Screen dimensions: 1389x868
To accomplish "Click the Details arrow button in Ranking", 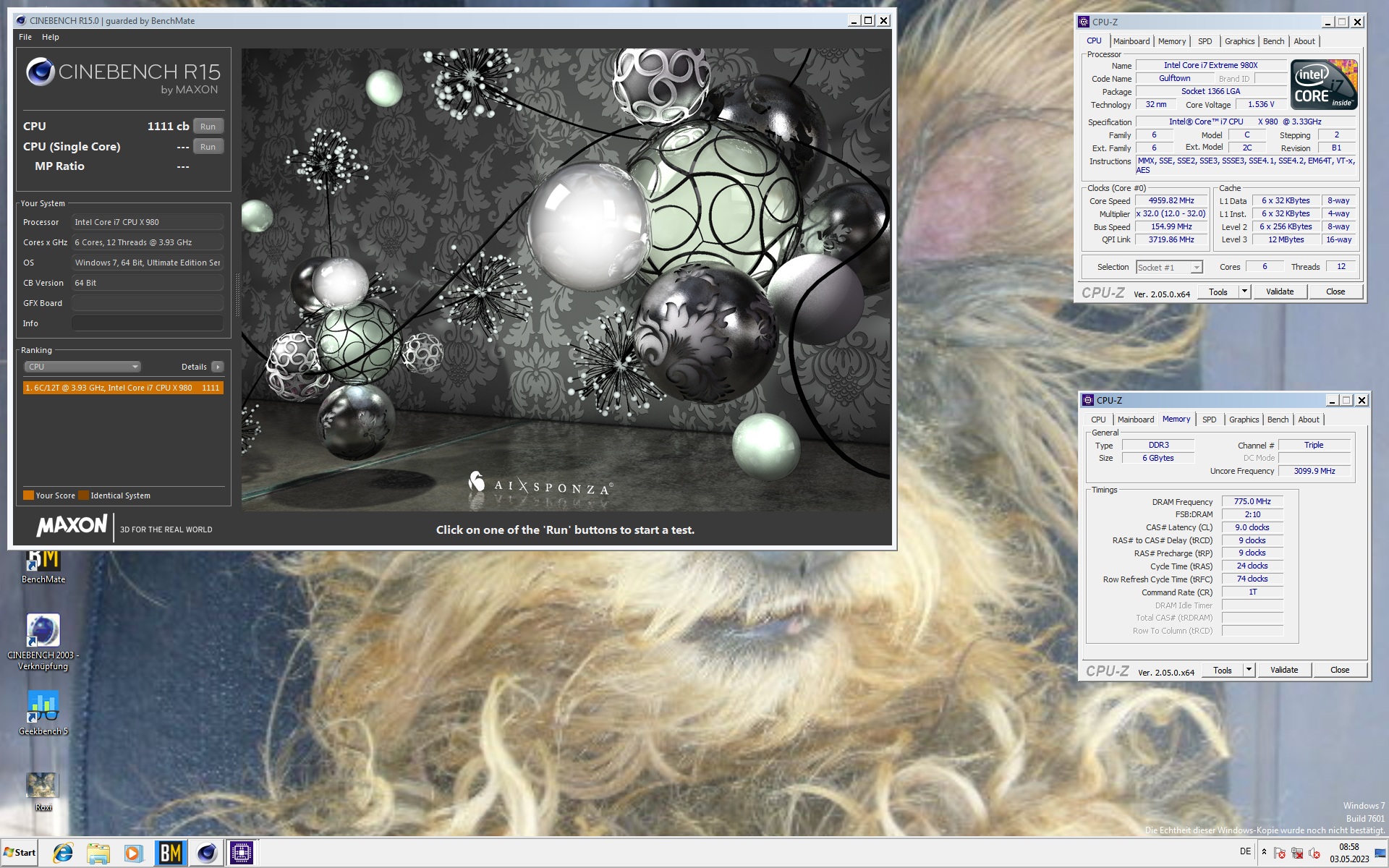I will [x=218, y=367].
